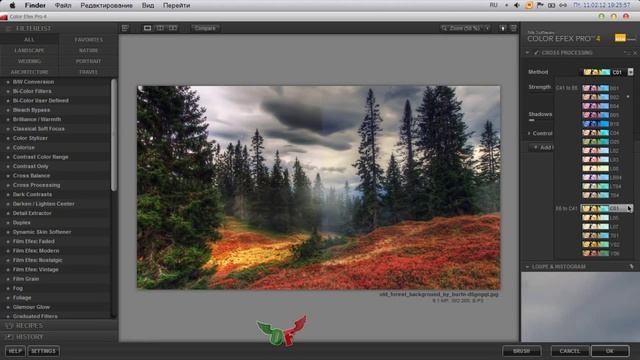Open the Редактирование menu
Screen dimensions: 640x360
[107, 5]
